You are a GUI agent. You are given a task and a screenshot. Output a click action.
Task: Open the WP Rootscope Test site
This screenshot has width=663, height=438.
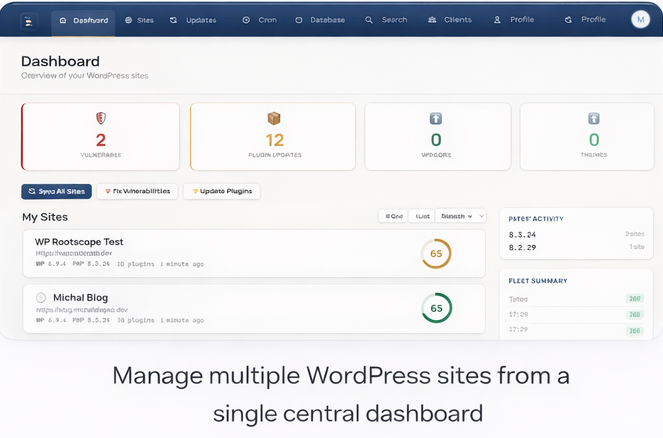(254, 253)
